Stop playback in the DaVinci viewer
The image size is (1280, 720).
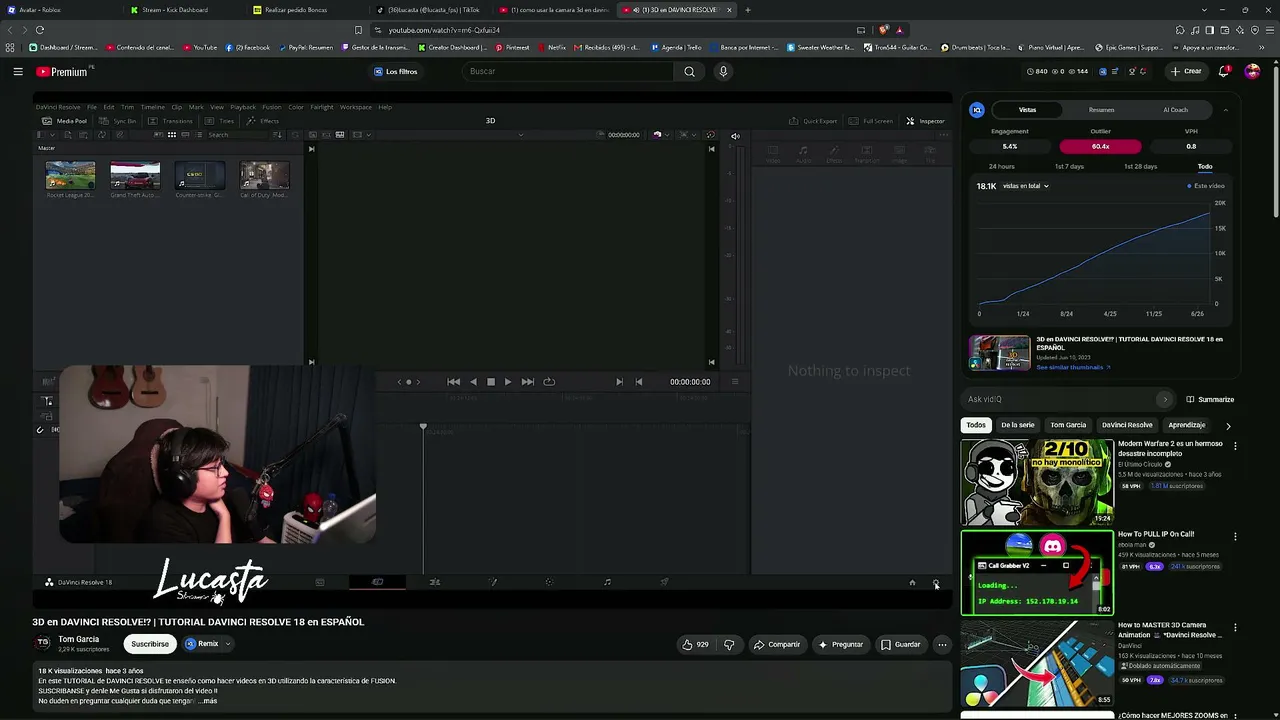[x=490, y=381]
